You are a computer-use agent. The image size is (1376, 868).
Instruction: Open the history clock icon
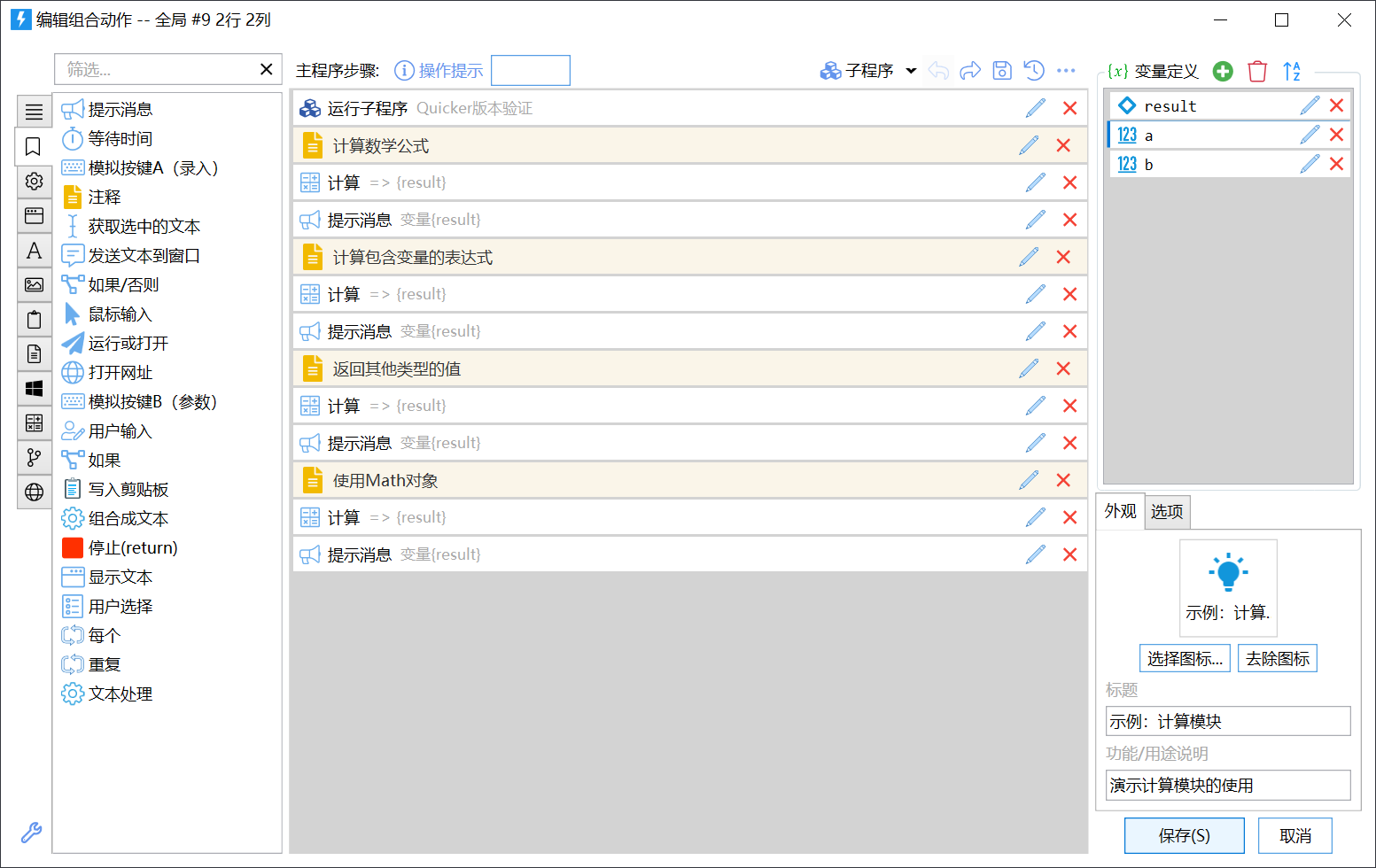1034,71
